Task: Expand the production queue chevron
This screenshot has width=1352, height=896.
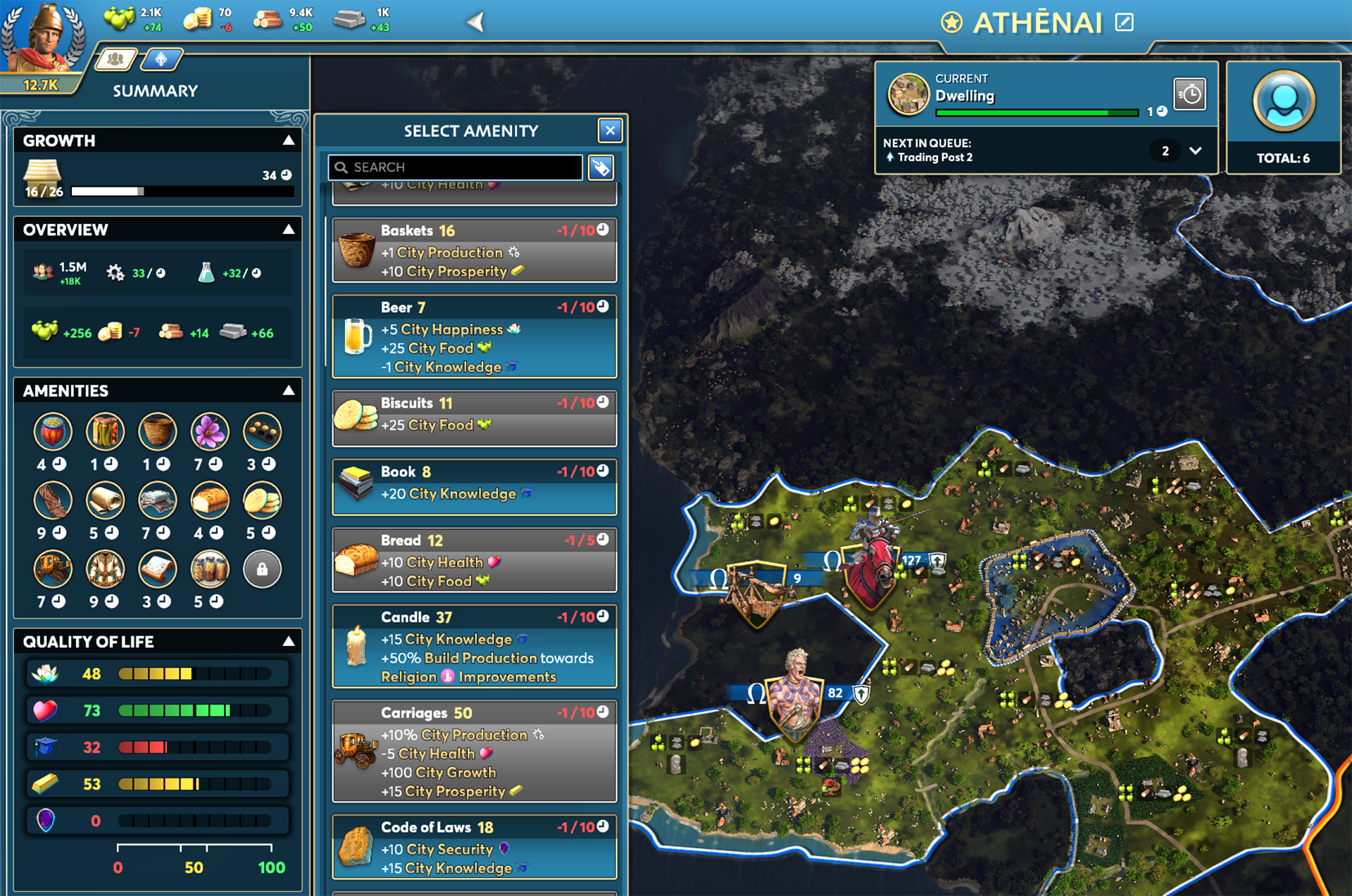Action: point(1196,151)
